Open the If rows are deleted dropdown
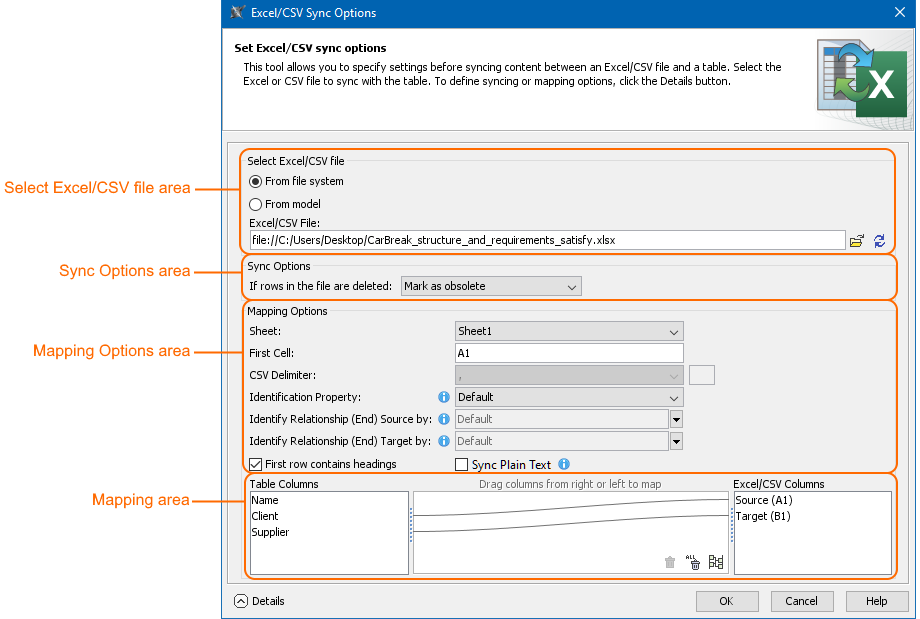This screenshot has height=619, width=920. tap(491, 286)
